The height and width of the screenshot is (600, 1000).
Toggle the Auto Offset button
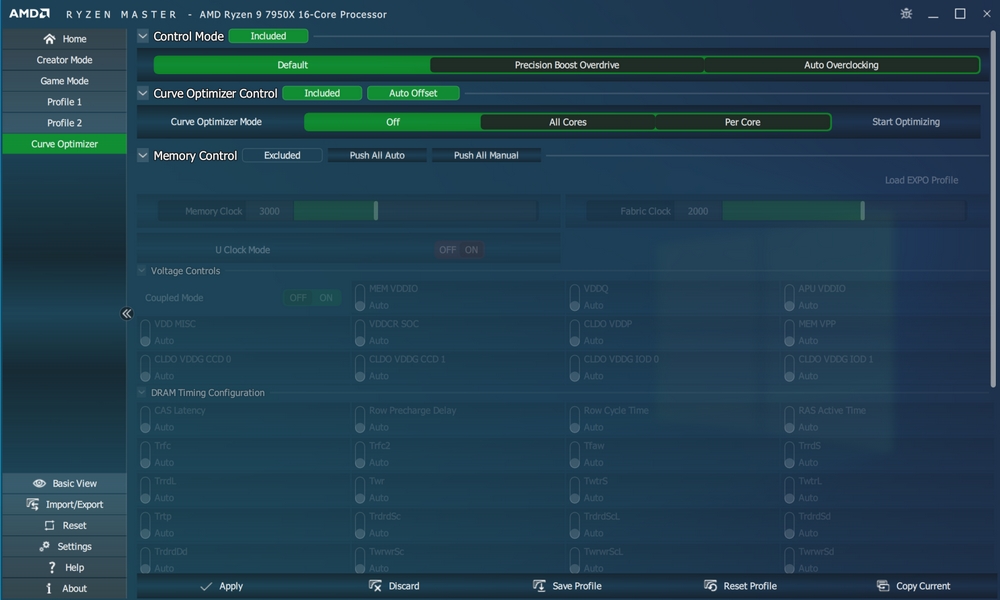tap(413, 93)
